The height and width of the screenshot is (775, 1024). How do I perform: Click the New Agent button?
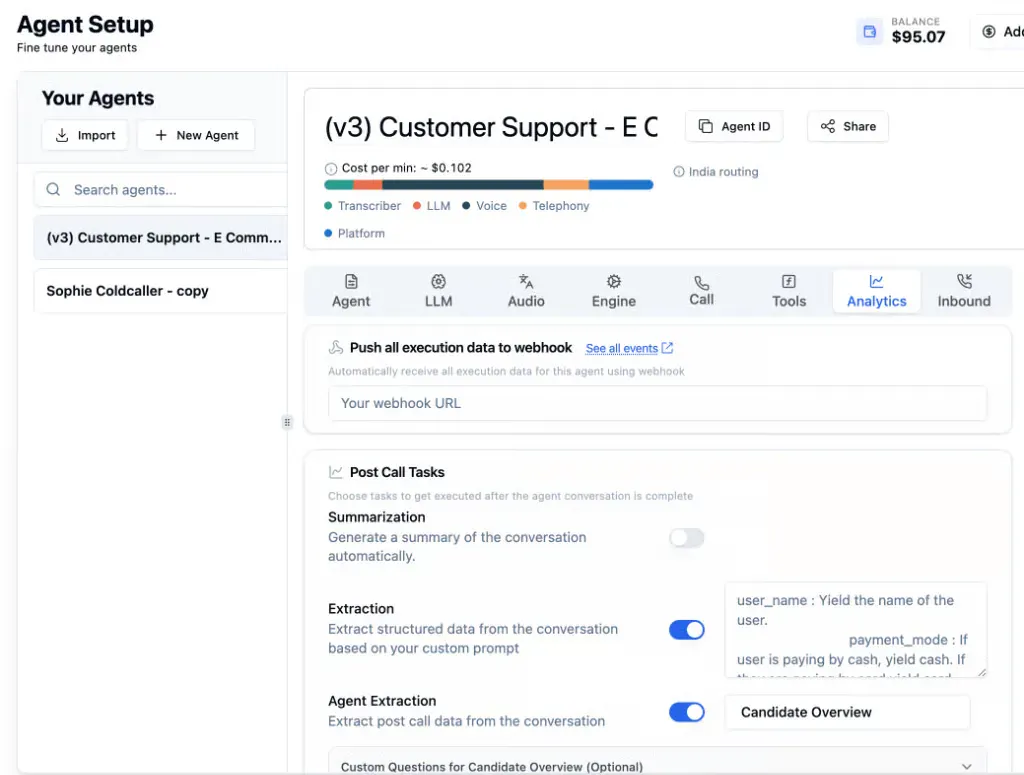tap(196, 135)
